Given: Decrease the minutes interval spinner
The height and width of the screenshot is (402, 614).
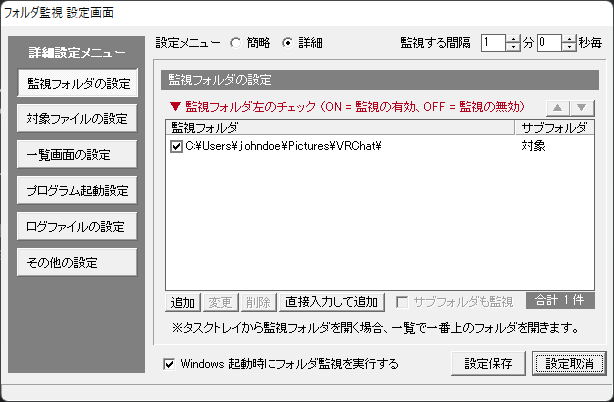Looking at the screenshot, I should [x=513, y=47].
